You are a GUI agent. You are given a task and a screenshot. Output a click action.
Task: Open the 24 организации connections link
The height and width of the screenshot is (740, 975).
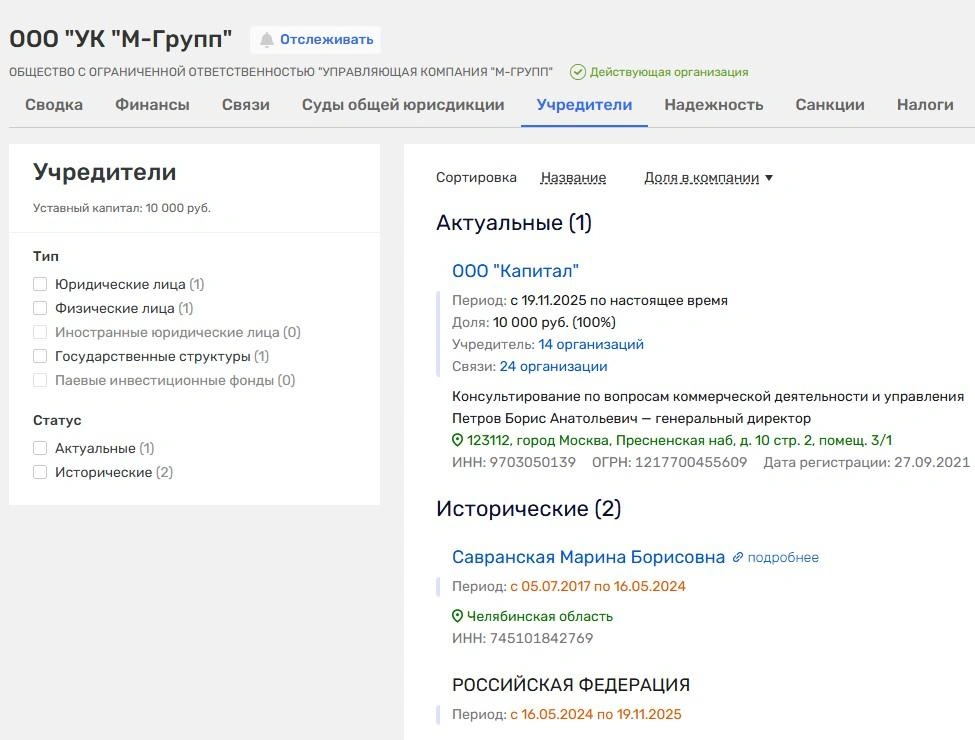[x=553, y=367]
